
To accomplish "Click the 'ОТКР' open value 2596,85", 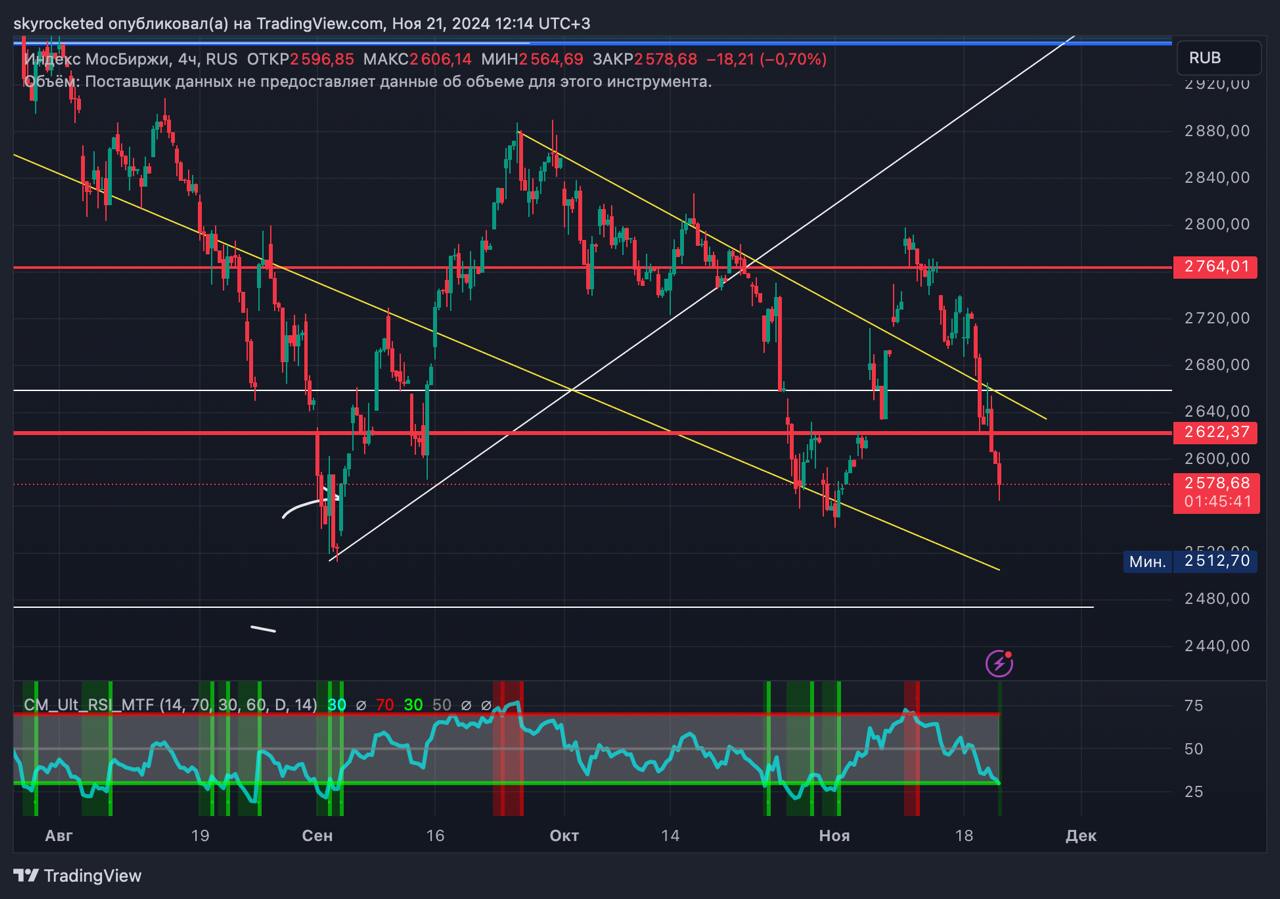I will click(x=322, y=59).
